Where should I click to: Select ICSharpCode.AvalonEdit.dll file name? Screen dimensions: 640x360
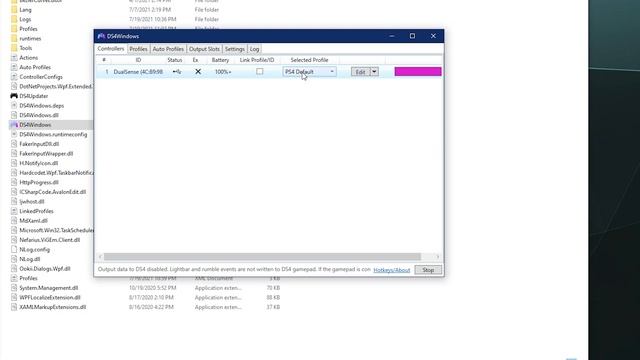coord(53,192)
